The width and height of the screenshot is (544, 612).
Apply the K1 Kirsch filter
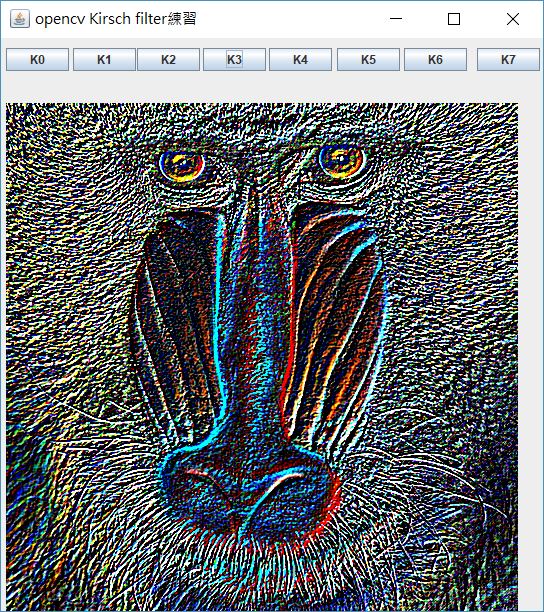point(104,59)
